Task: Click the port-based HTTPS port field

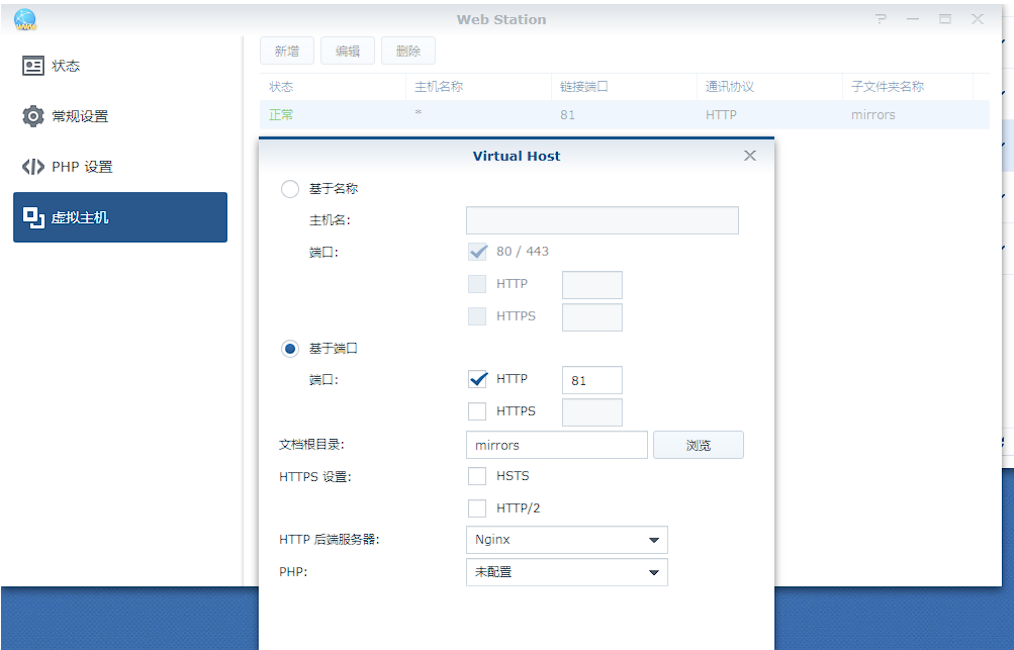Action: pyautogui.click(x=592, y=413)
